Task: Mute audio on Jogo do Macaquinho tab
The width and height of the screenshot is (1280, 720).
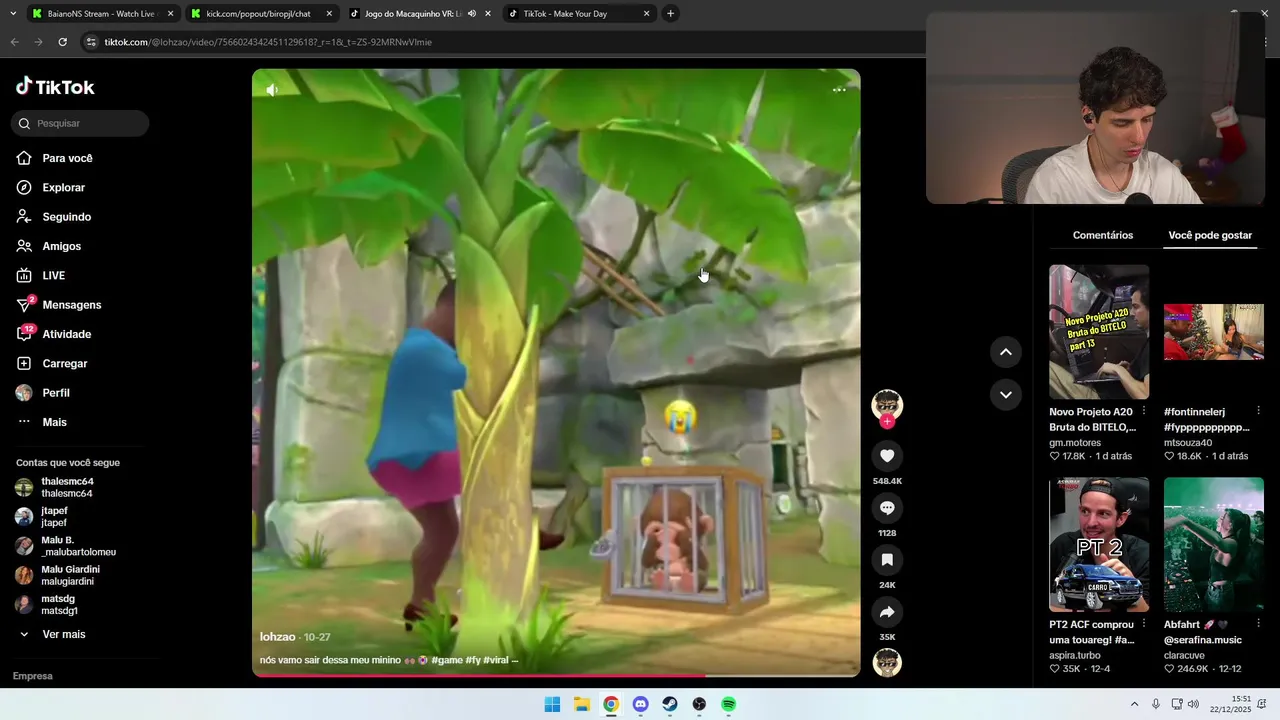Action: 472,14
